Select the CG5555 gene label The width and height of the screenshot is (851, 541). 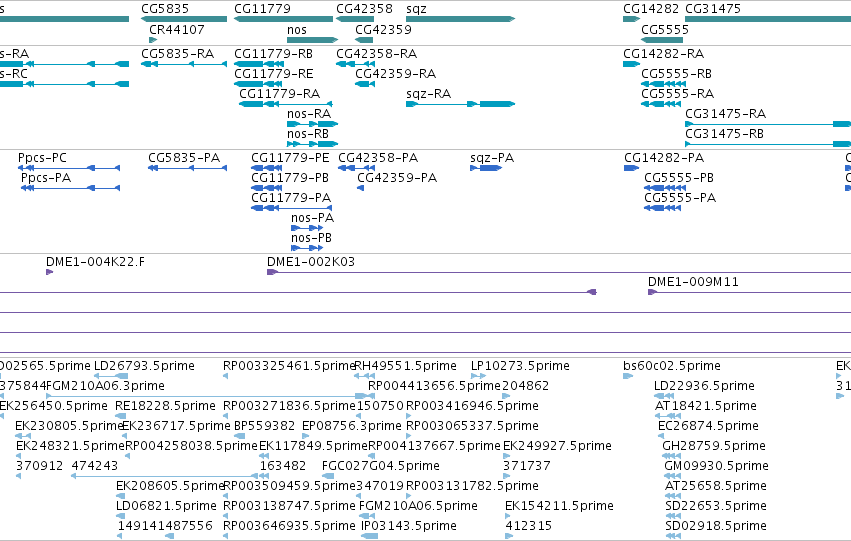click(x=665, y=30)
